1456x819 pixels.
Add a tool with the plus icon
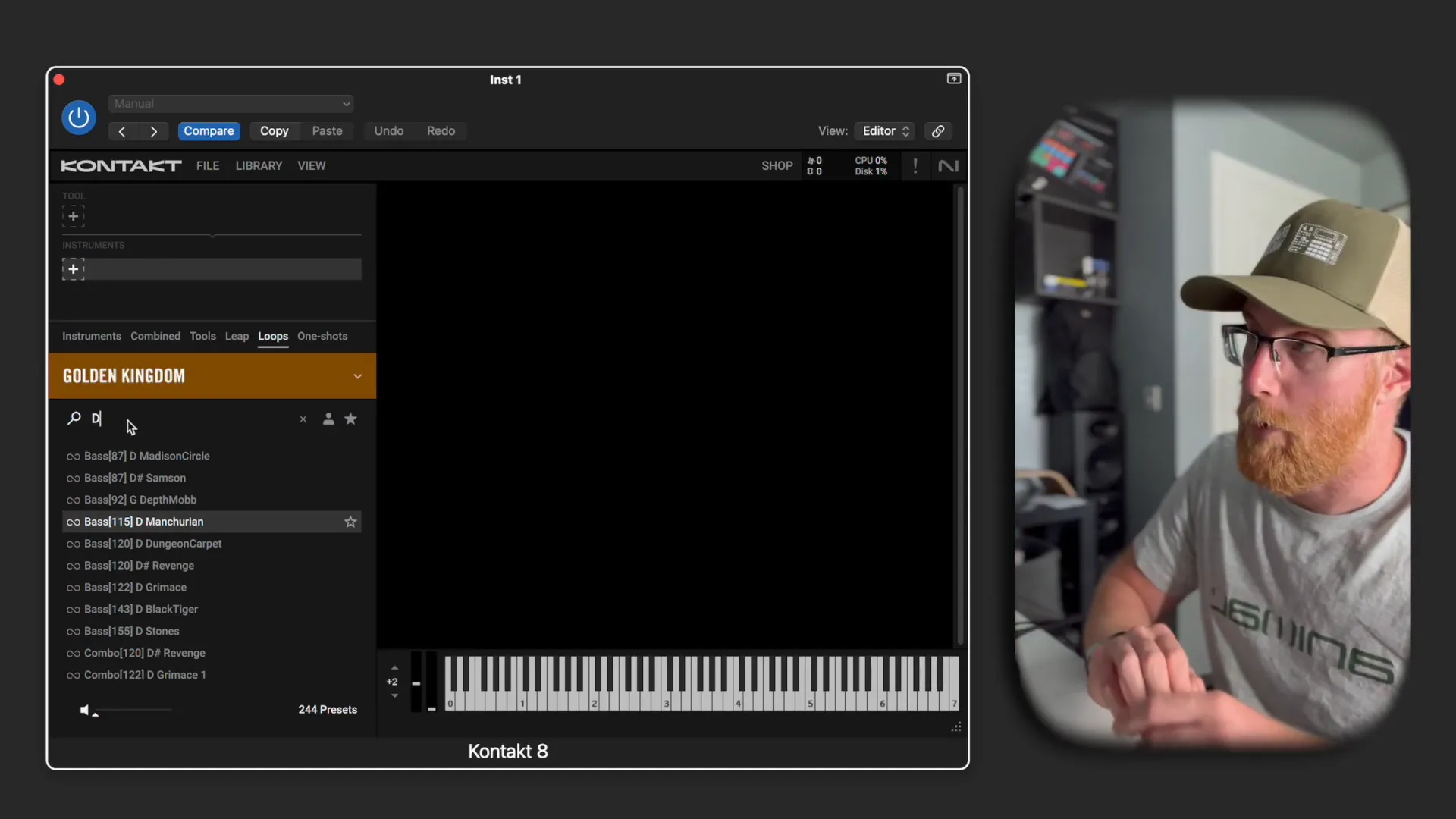point(73,217)
